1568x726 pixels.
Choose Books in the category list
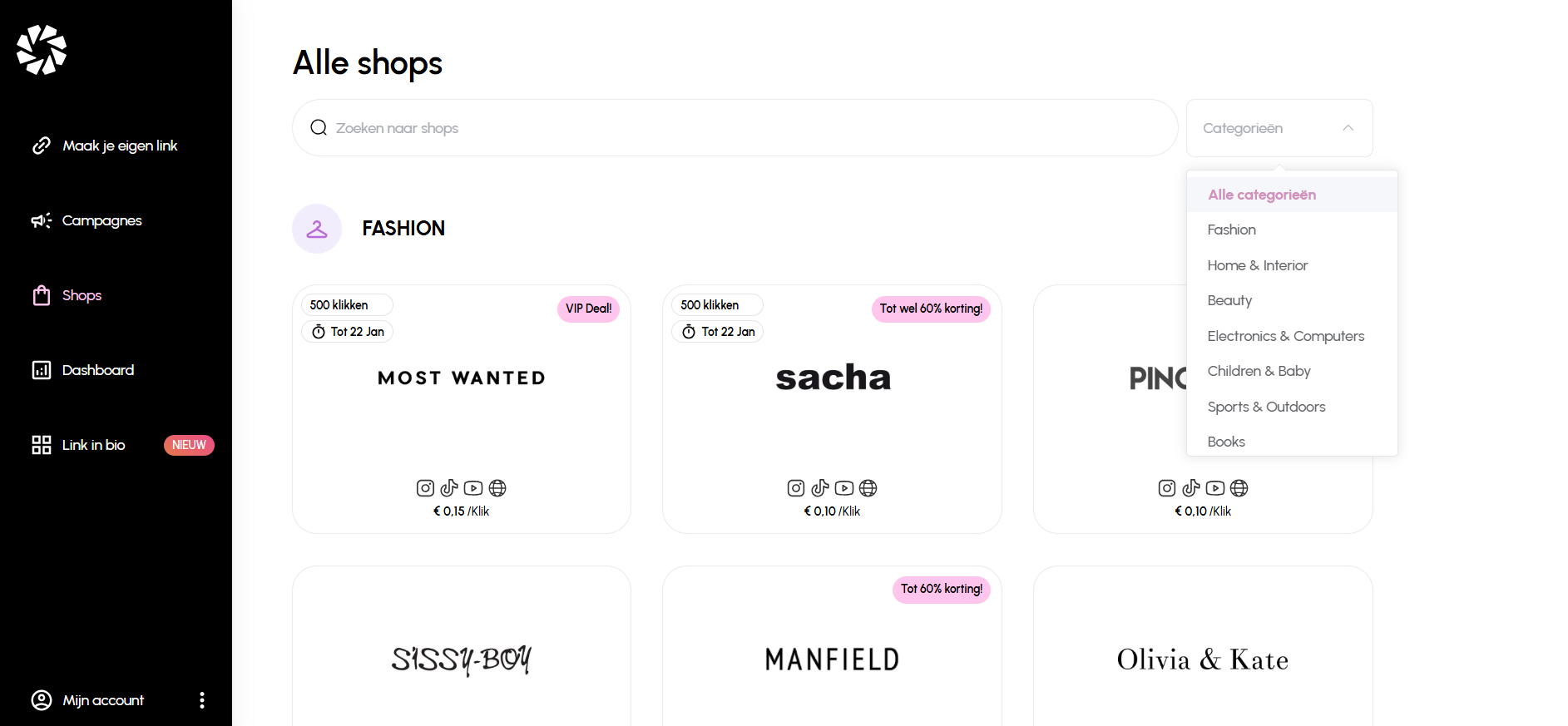(1226, 442)
